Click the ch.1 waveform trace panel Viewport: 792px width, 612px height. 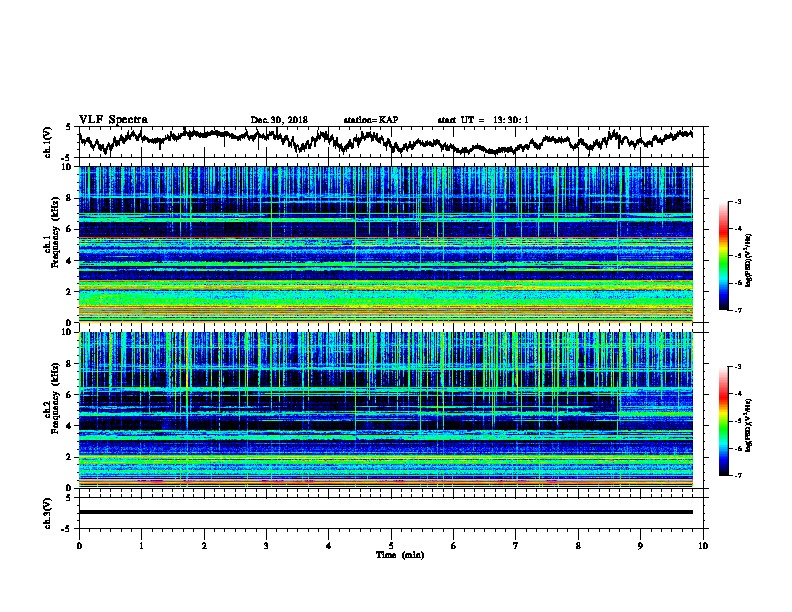click(391, 142)
